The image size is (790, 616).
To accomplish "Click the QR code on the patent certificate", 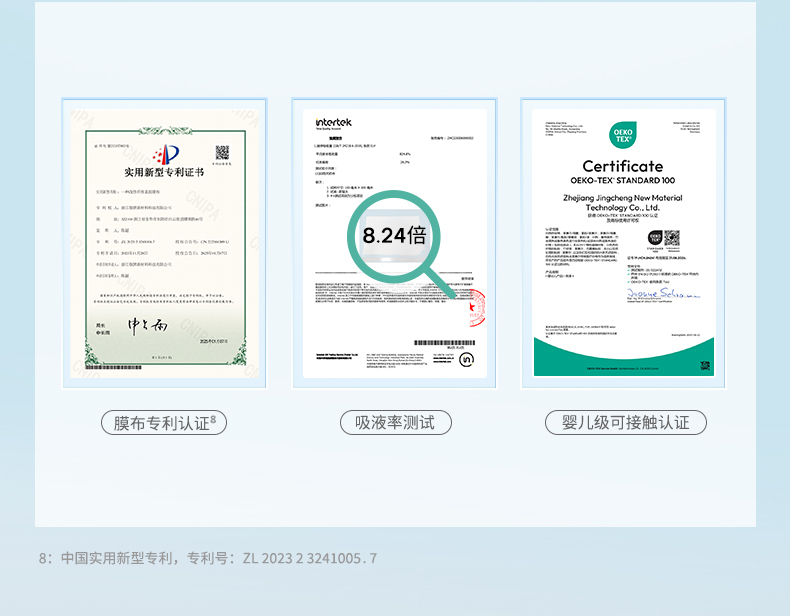I will 222,152.
